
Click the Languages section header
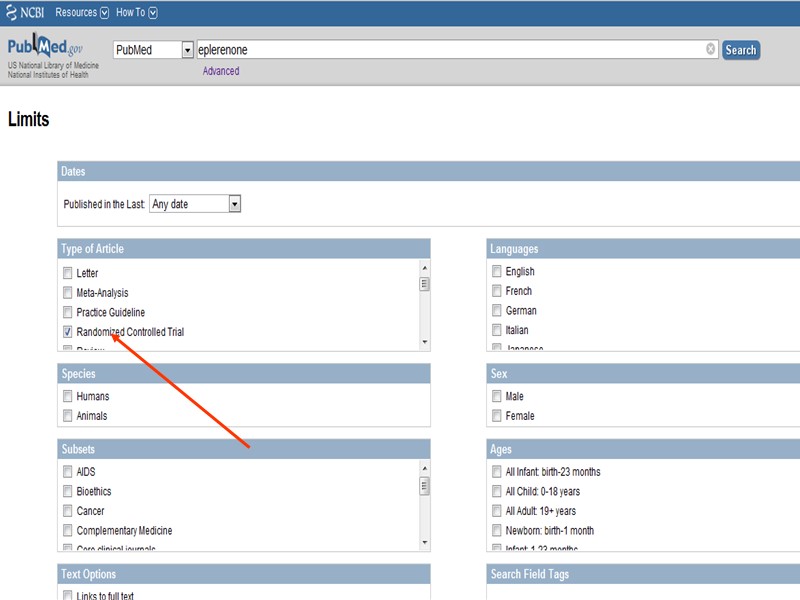[643, 248]
